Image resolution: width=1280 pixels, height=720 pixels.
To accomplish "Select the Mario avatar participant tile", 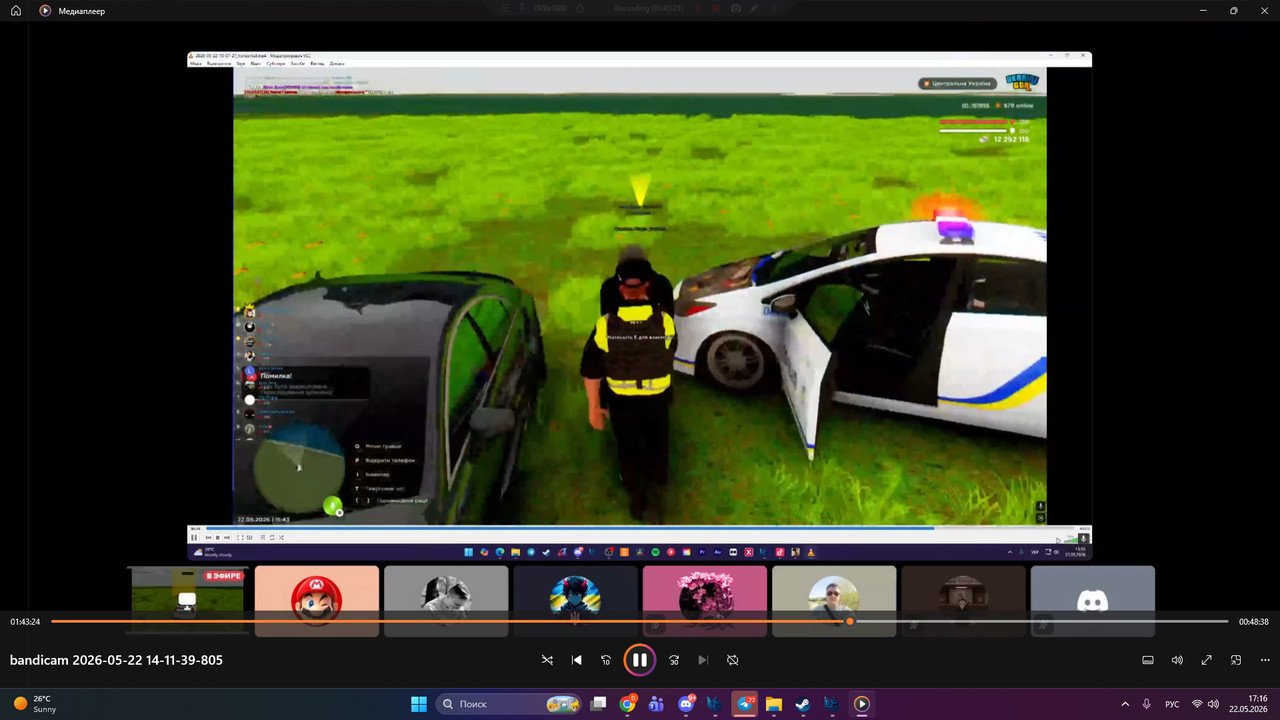I will point(317,601).
